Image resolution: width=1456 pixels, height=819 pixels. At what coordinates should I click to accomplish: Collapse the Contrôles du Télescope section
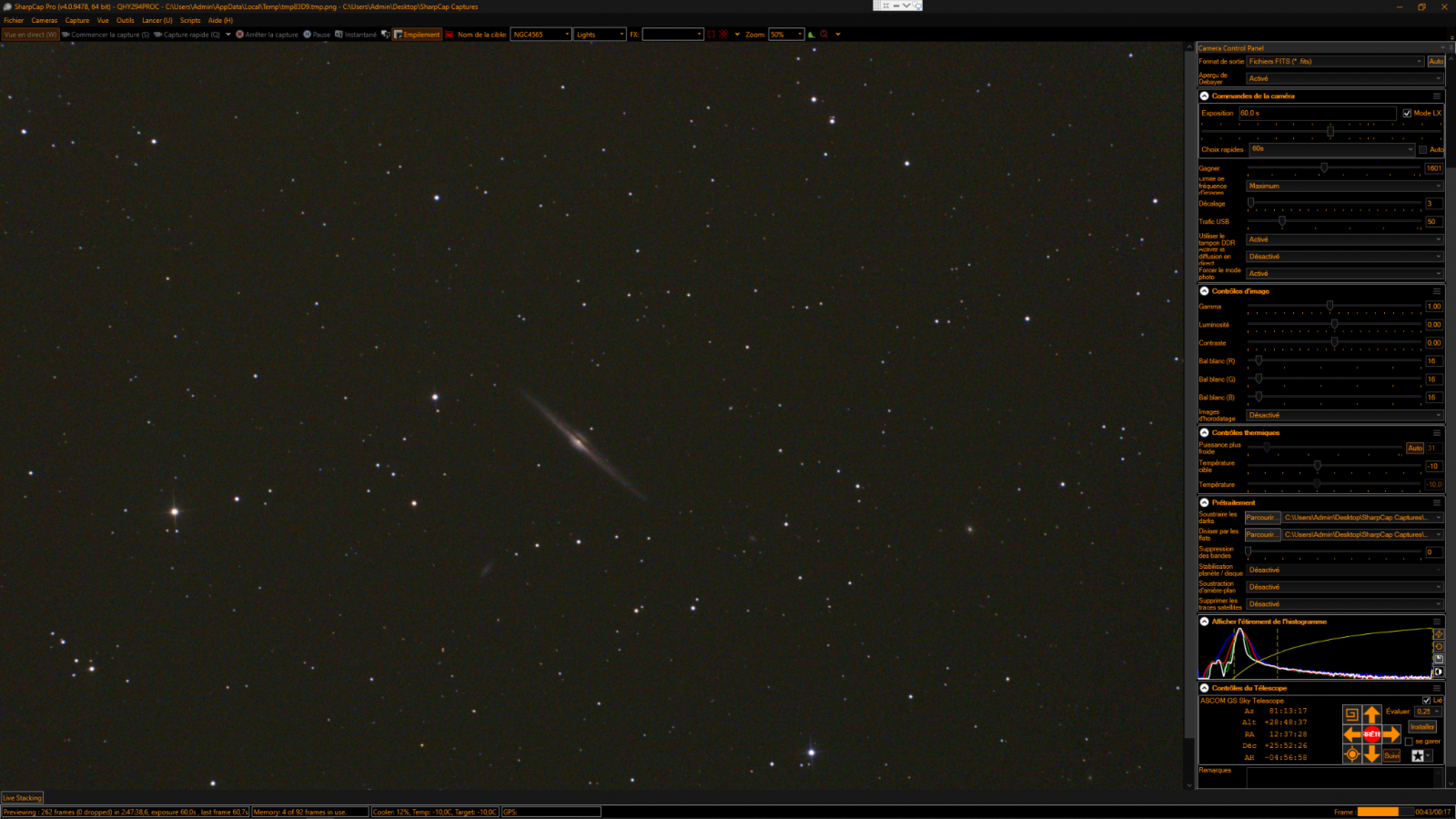(x=1204, y=688)
